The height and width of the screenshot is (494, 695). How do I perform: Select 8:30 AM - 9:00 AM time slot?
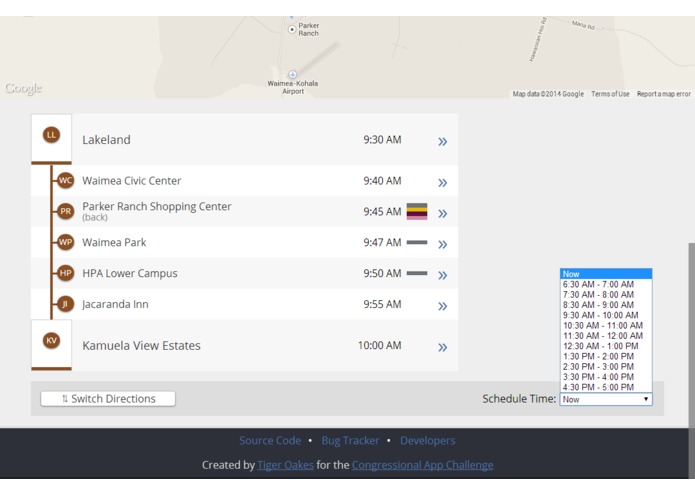[x=606, y=305]
